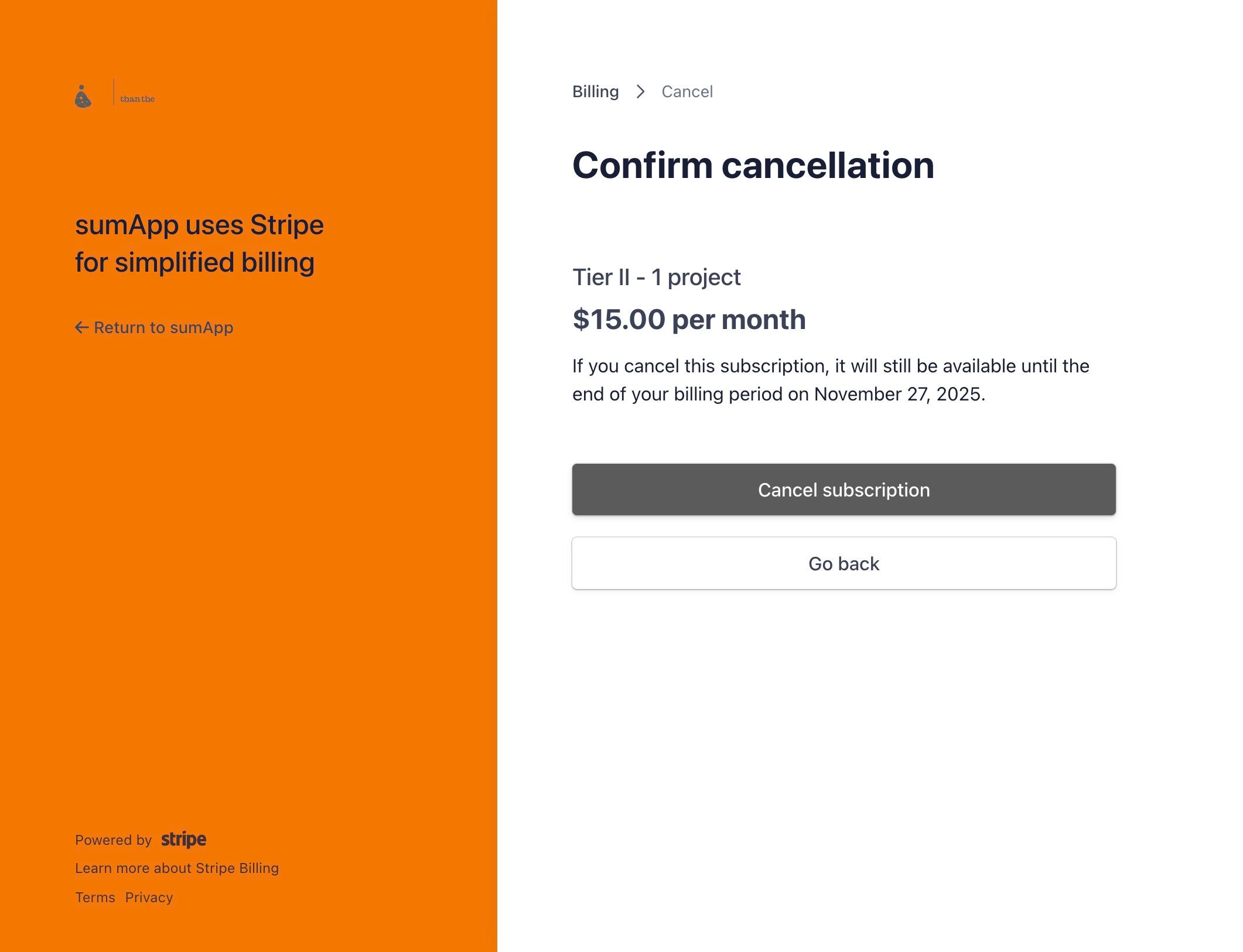This screenshot has width=1243, height=952.
Task: Click the 'Powered by' label
Action: 113,840
